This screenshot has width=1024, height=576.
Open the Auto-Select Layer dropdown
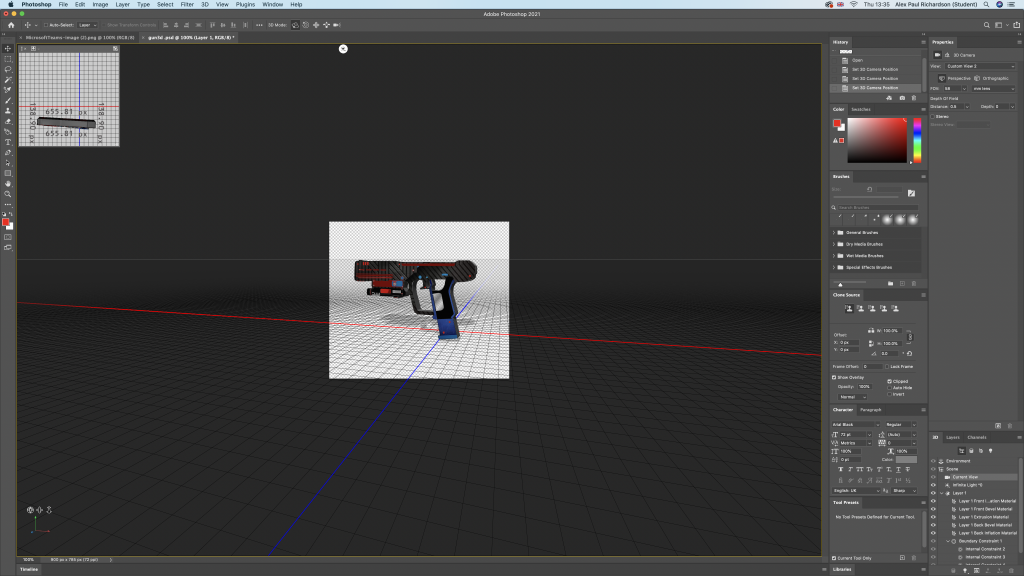tap(87, 25)
